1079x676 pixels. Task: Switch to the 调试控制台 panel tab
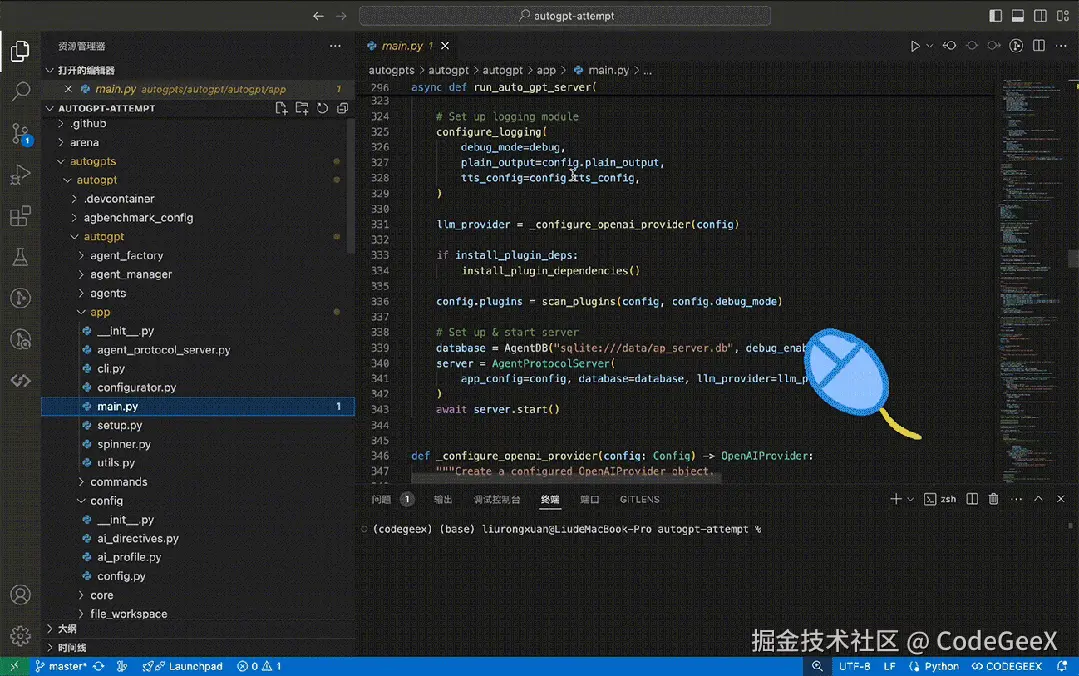(497, 499)
